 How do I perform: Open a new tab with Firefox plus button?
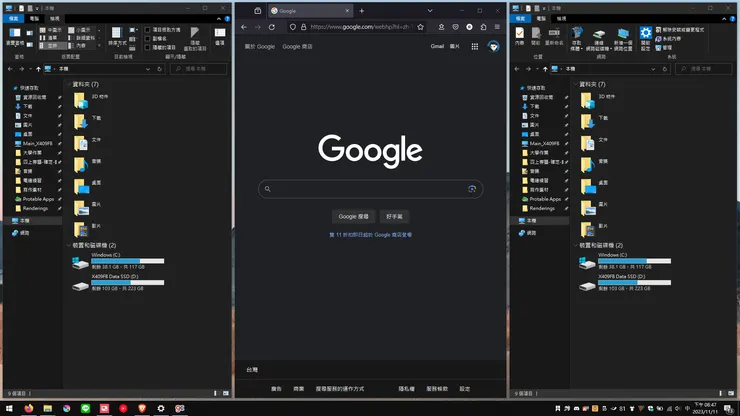(x=362, y=10)
